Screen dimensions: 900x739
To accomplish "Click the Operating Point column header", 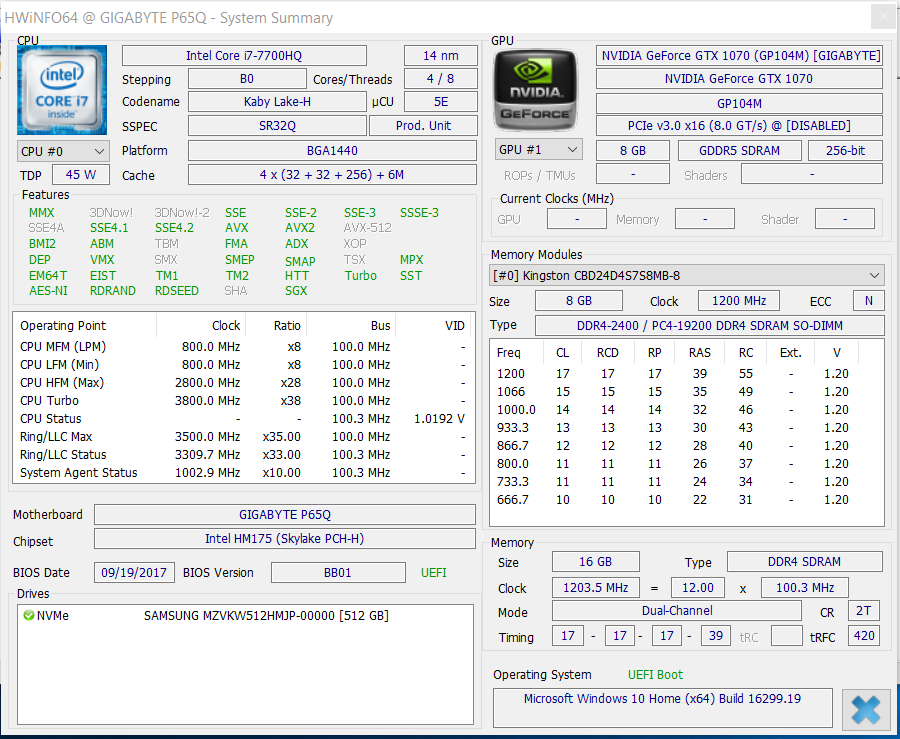I will (85, 325).
